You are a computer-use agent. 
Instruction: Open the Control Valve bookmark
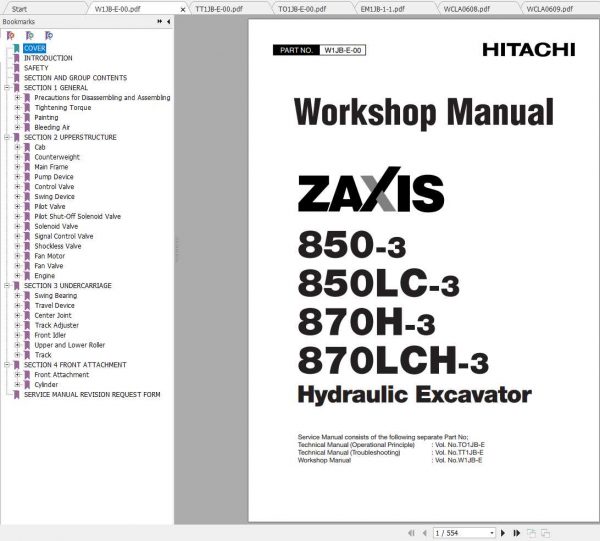[54, 187]
